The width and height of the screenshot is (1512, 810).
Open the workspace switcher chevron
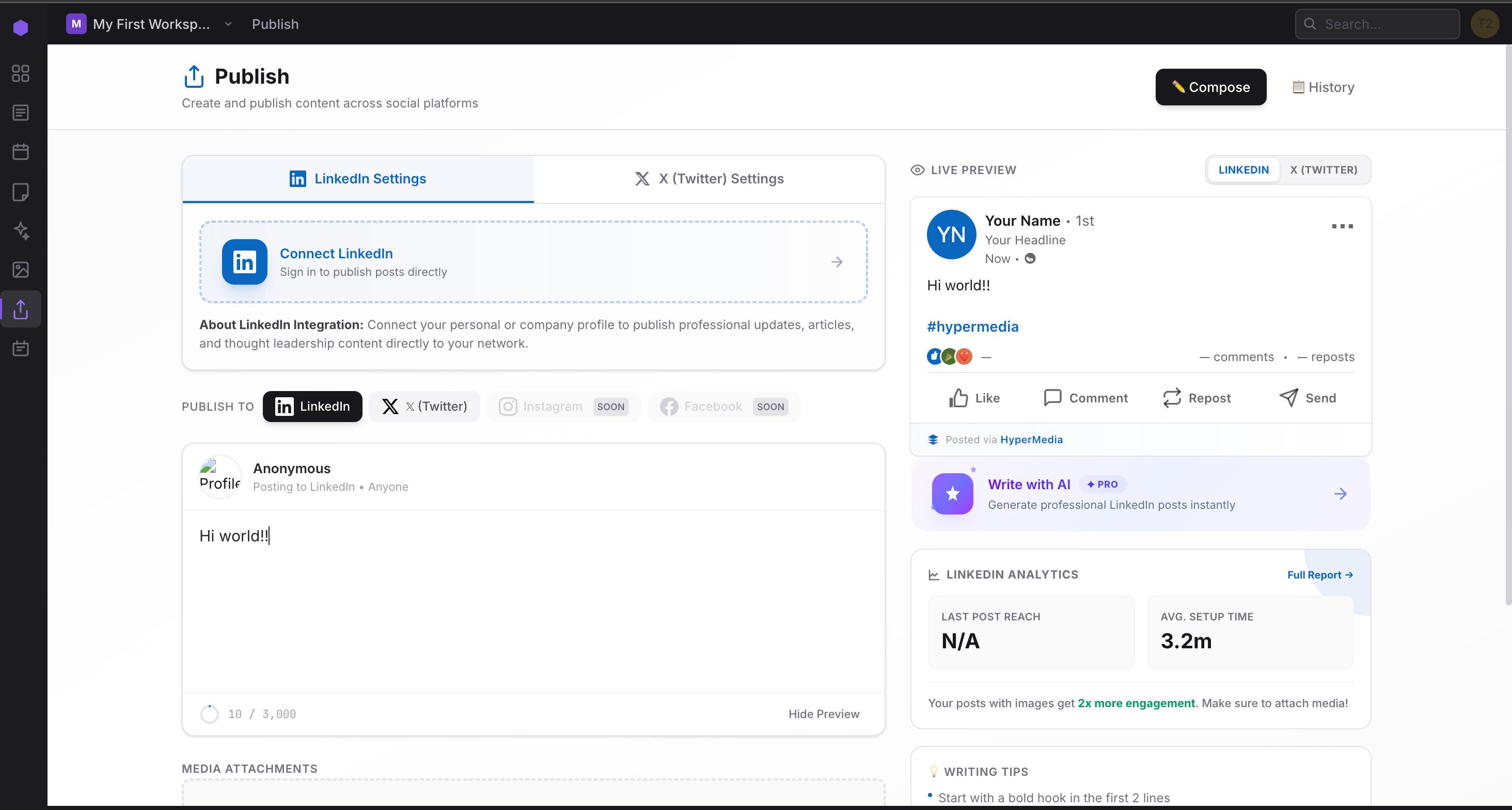pyautogui.click(x=228, y=24)
